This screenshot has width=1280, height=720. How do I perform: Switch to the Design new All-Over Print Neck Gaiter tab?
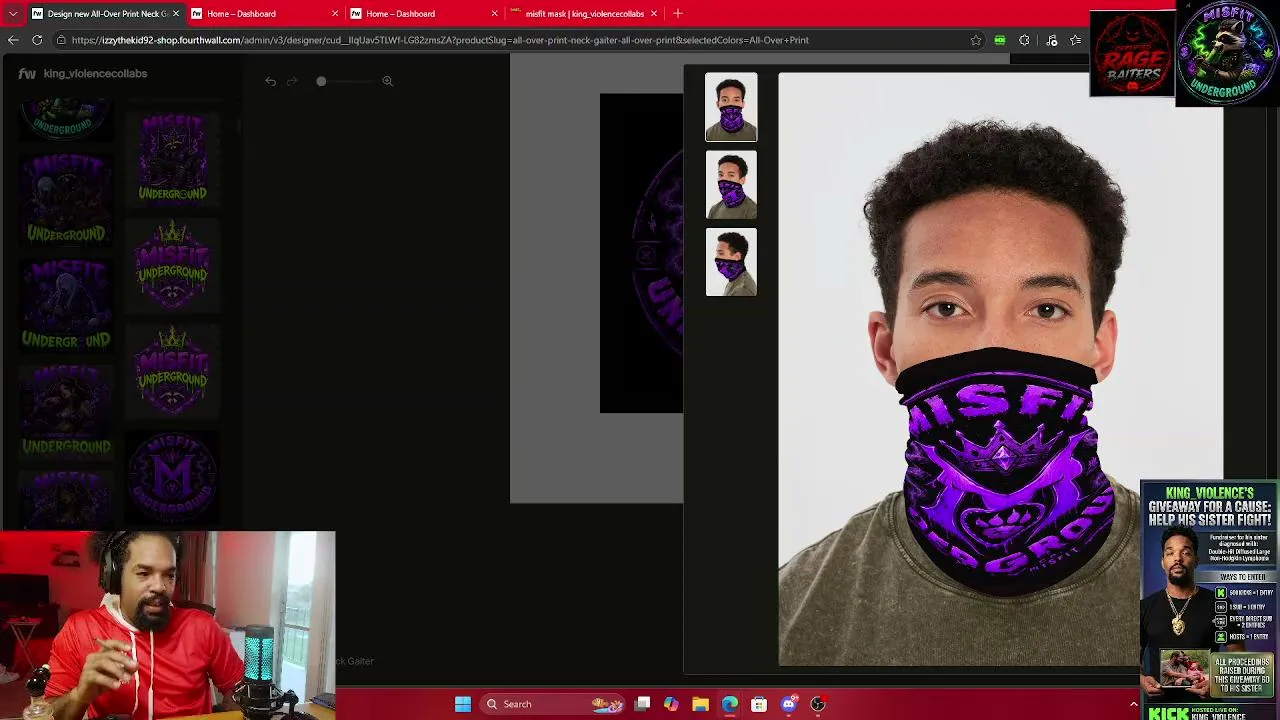point(105,13)
